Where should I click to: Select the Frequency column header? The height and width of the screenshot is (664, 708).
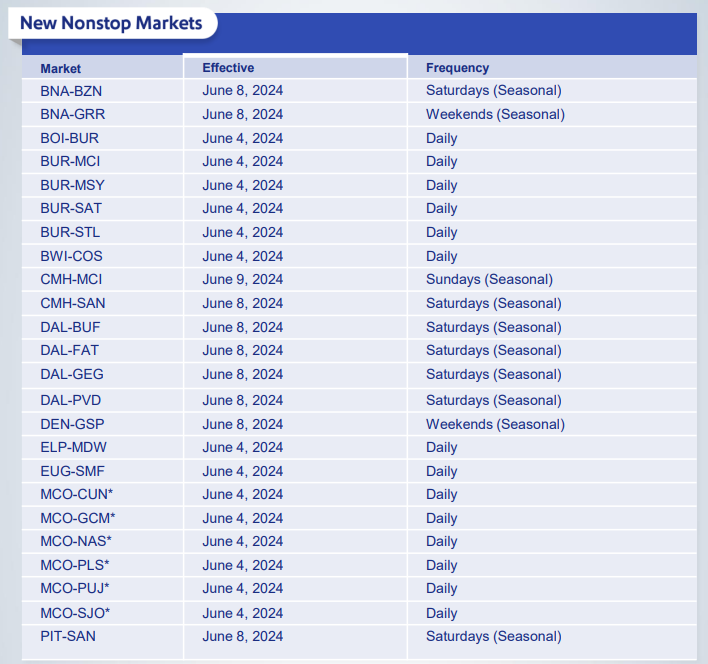point(457,68)
